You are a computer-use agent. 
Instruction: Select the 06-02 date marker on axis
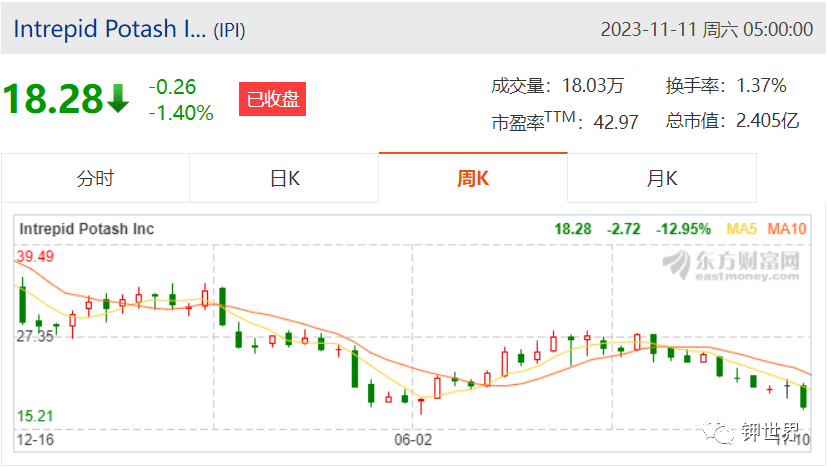coord(413,440)
